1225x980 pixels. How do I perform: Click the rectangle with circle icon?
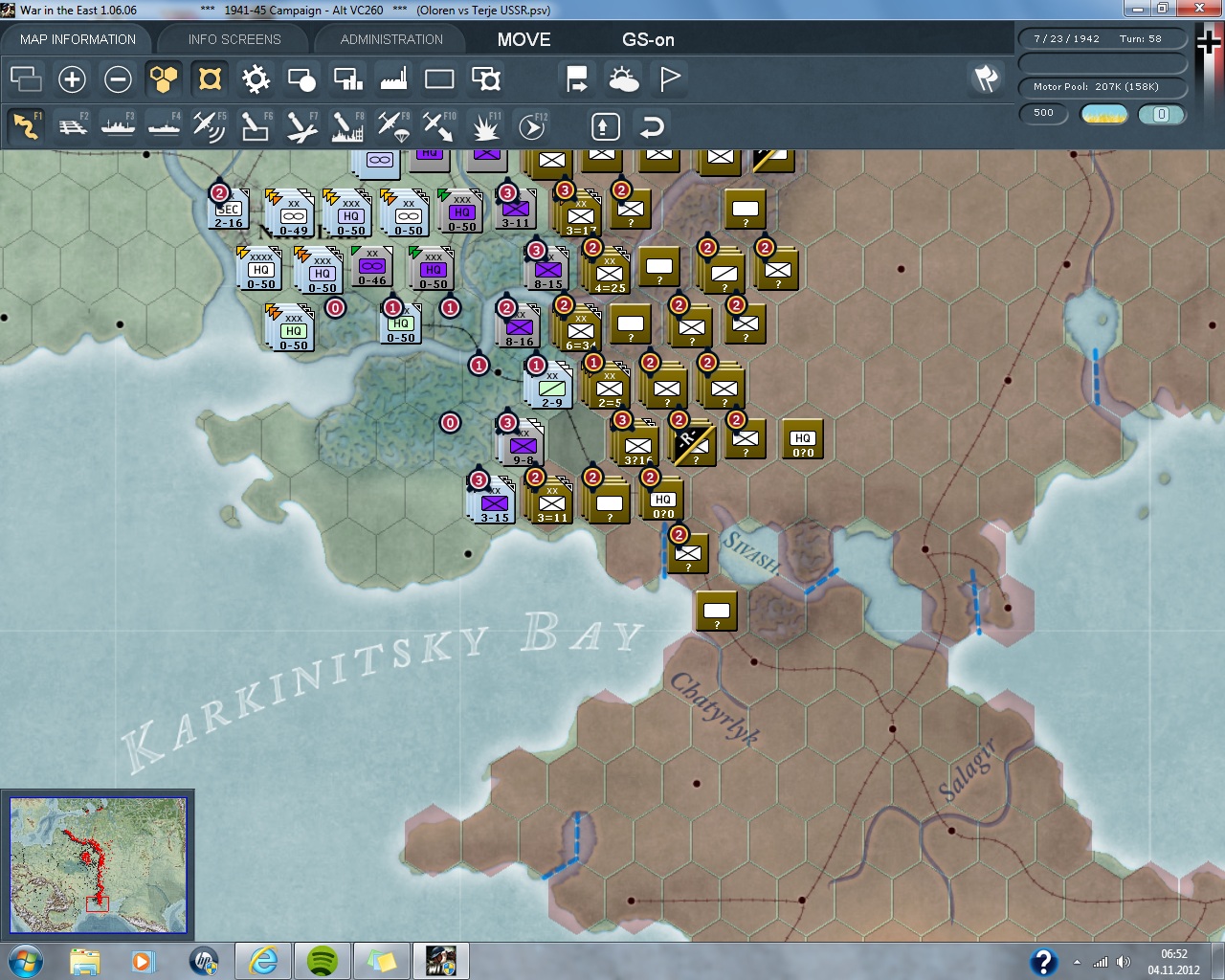[x=301, y=78]
